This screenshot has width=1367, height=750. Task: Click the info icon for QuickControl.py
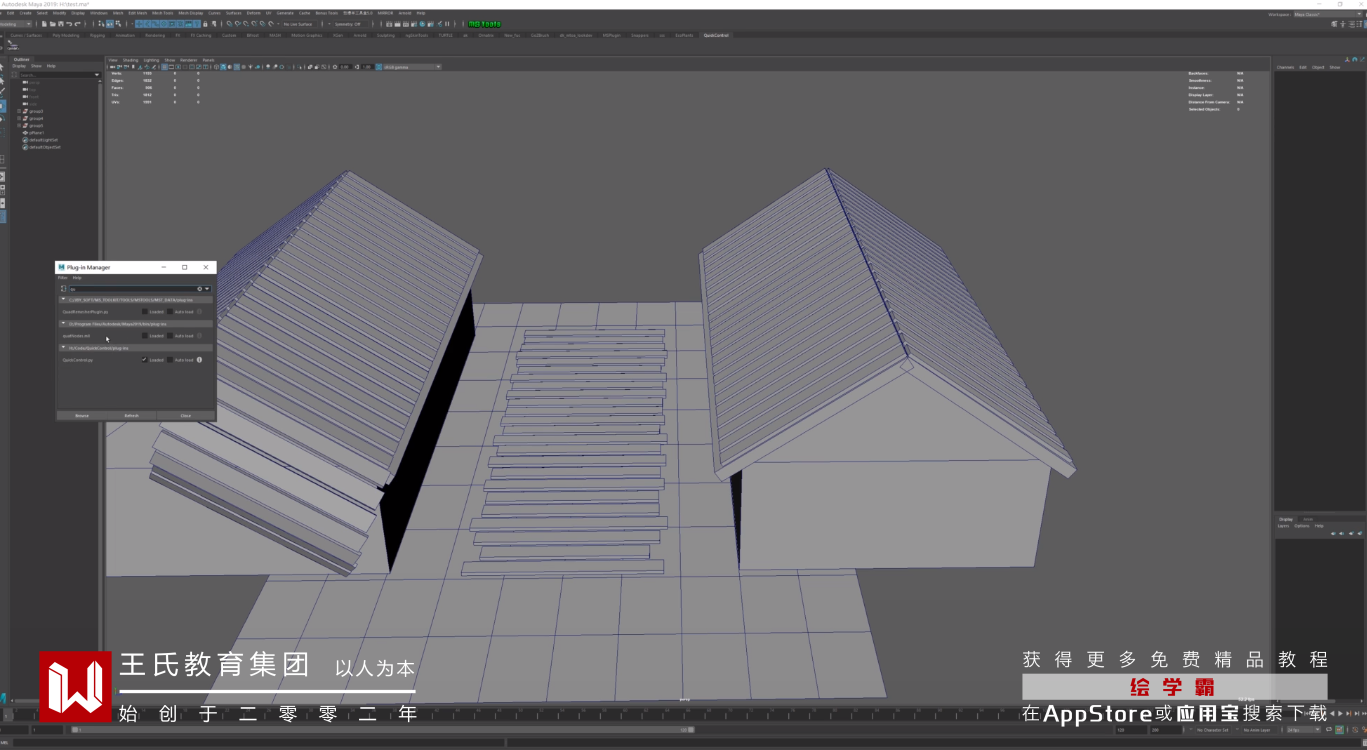(199, 360)
